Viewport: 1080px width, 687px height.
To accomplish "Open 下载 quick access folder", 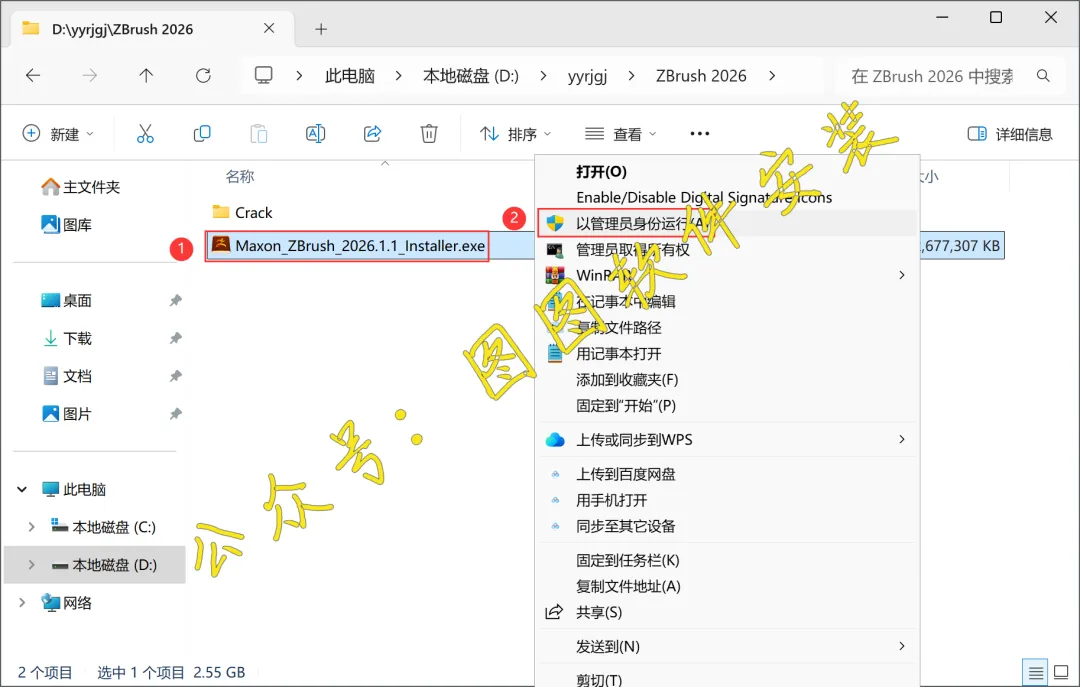I will pyautogui.click(x=67, y=338).
